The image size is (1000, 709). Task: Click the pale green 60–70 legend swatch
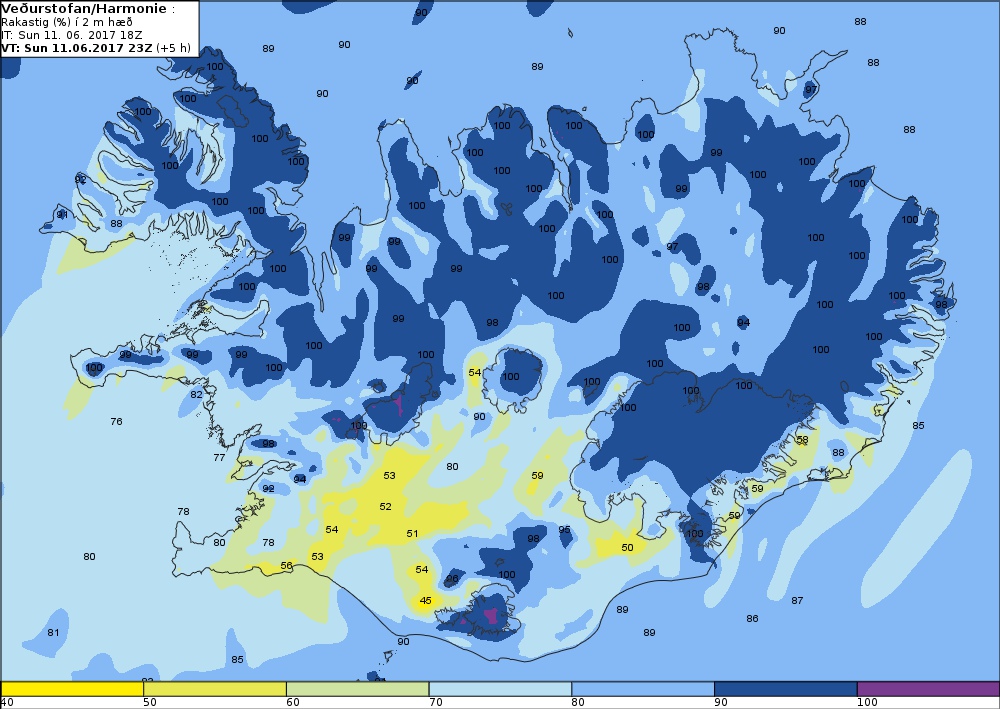(358, 689)
